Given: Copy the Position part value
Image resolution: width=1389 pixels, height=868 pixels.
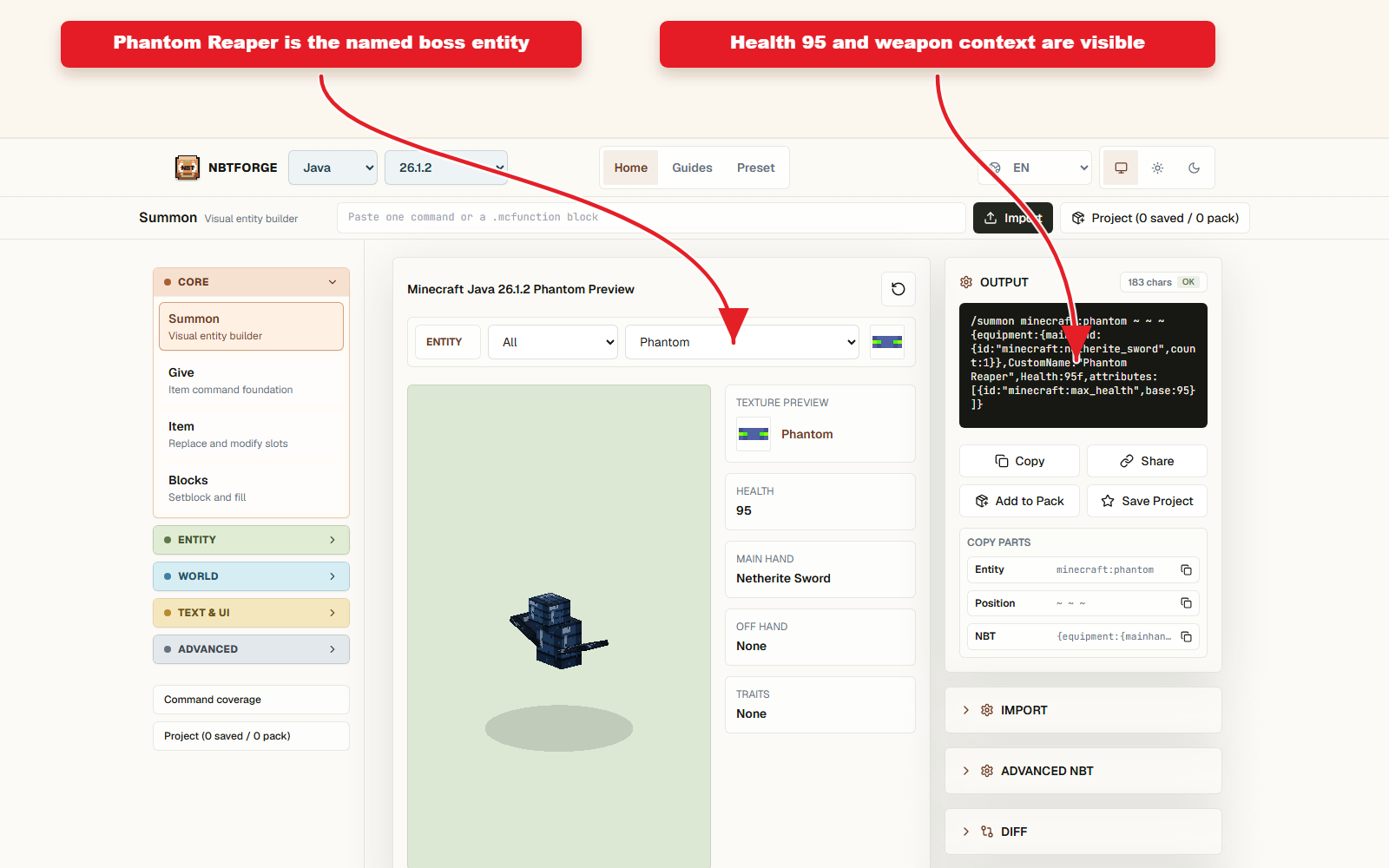Looking at the screenshot, I should [x=1186, y=603].
